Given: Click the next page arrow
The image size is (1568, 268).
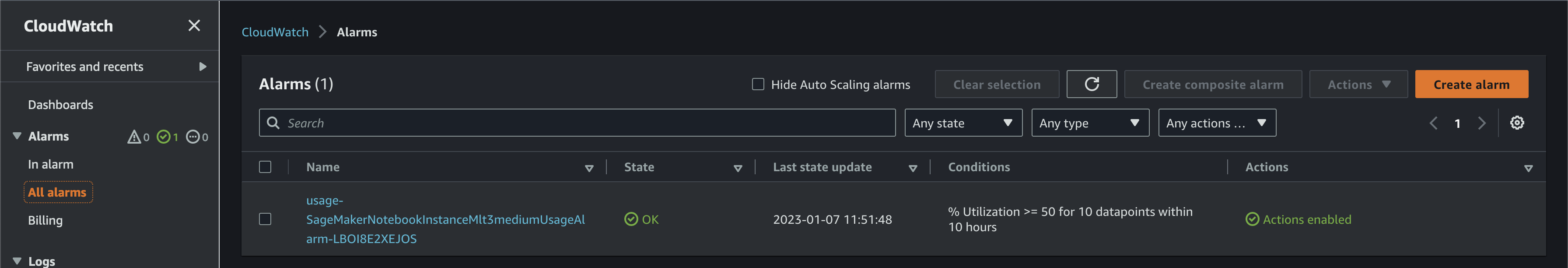Looking at the screenshot, I should 1482,123.
